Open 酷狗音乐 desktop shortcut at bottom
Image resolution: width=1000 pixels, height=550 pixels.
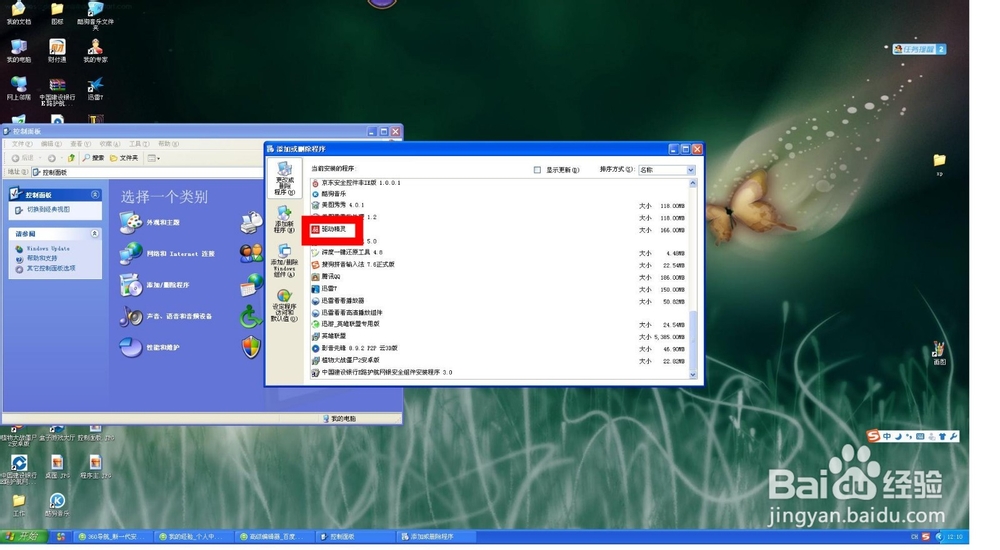(x=57, y=504)
